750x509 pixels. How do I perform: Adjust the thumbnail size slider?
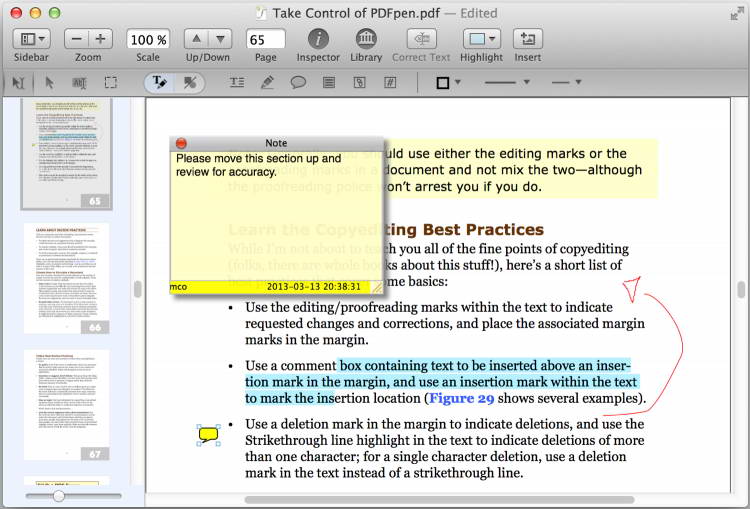point(59,496)
